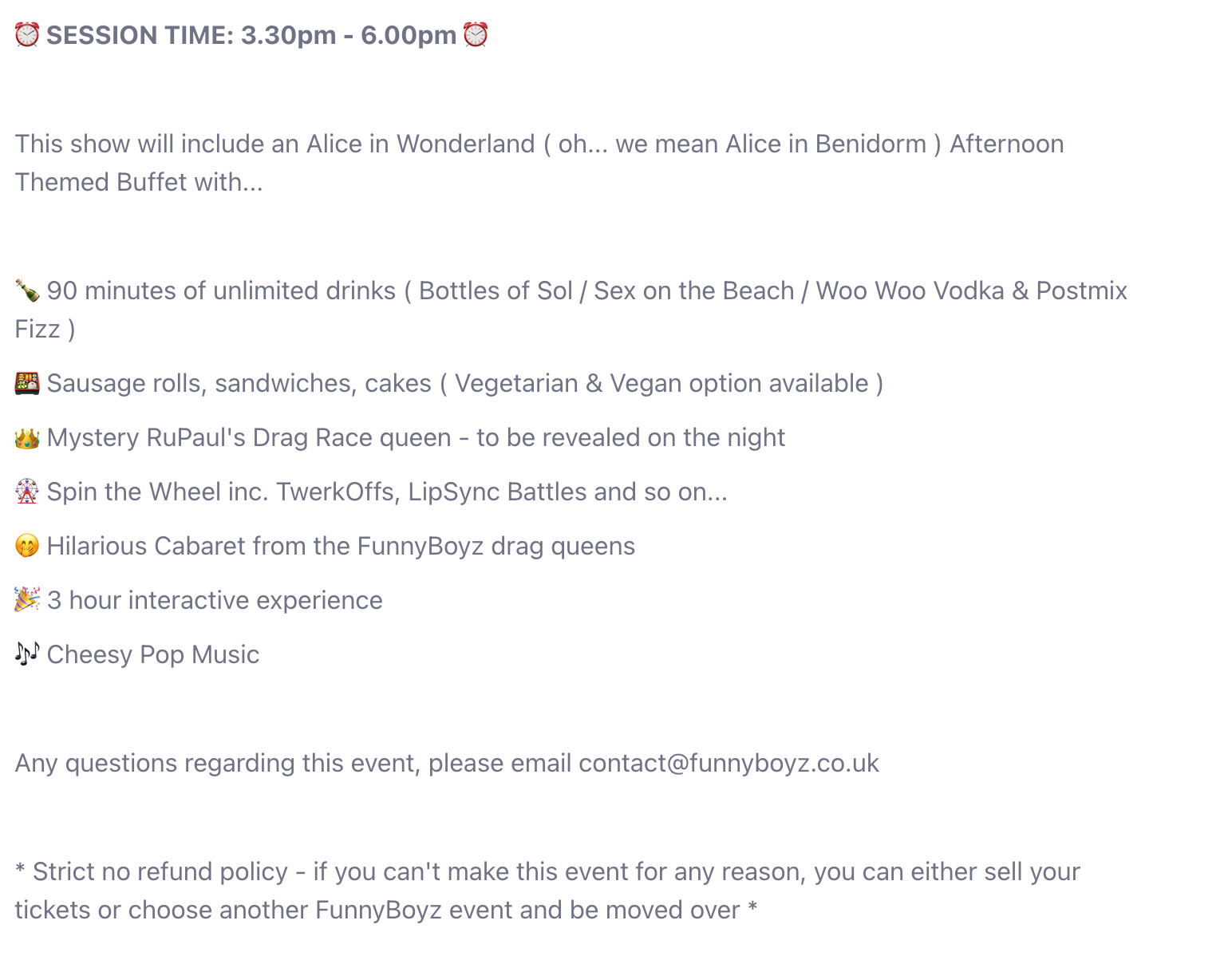Click the 'Hilarious Cabaret' line text

(x=341, y=546)
